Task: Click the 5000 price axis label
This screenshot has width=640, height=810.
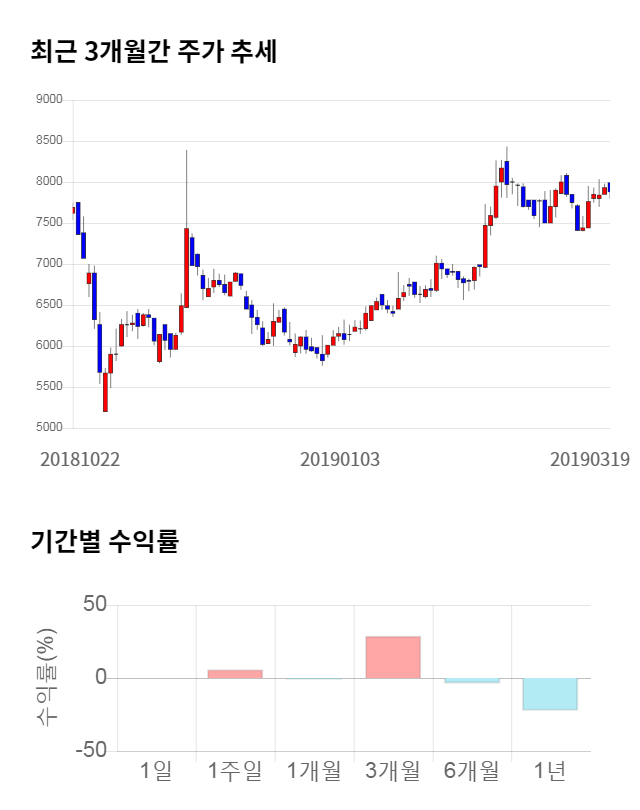Action: (x=49, y=428)
